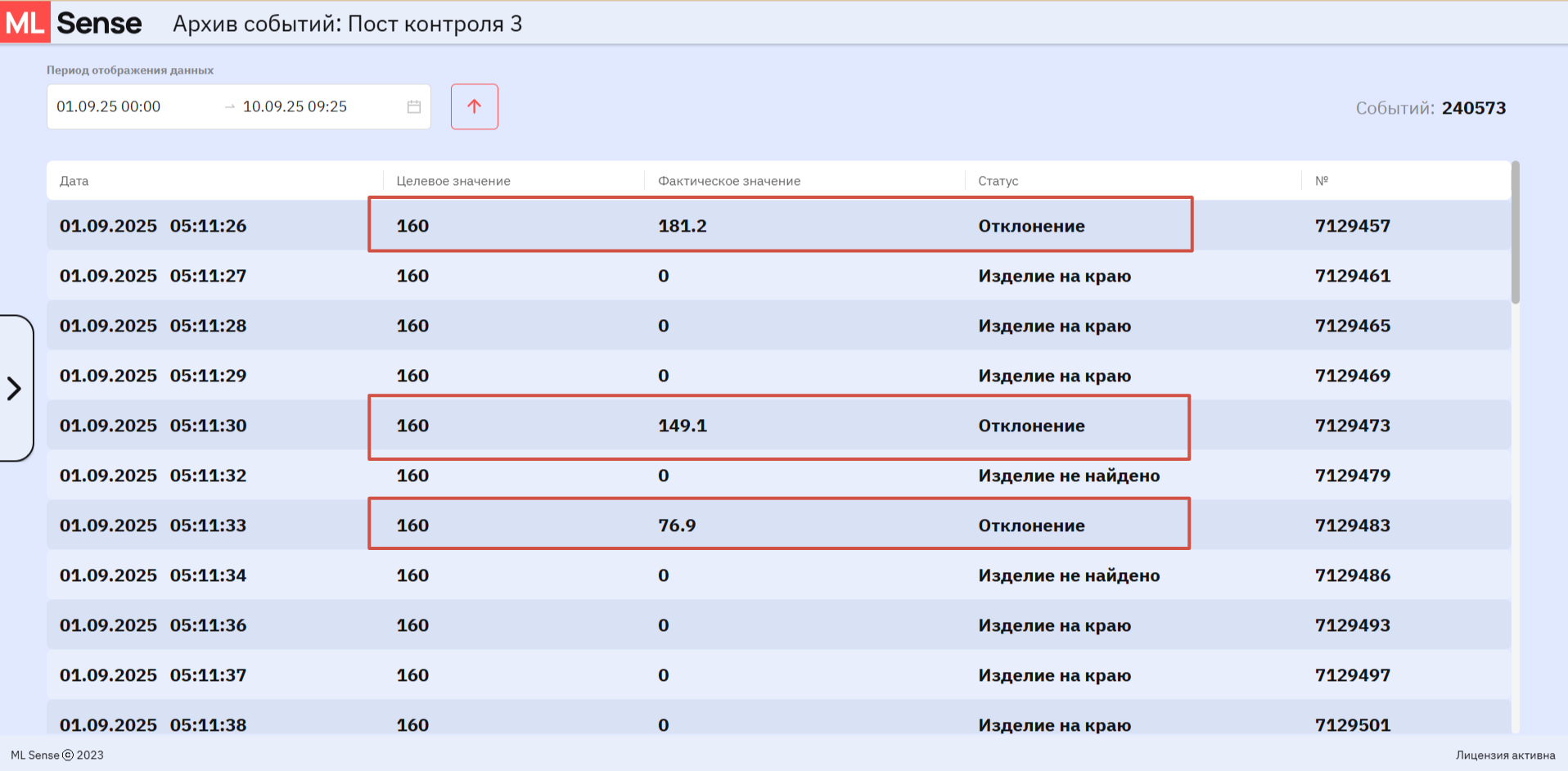Click the Событий count 240573
This screenshot has width=1568, height=771.
point(1472,108)
